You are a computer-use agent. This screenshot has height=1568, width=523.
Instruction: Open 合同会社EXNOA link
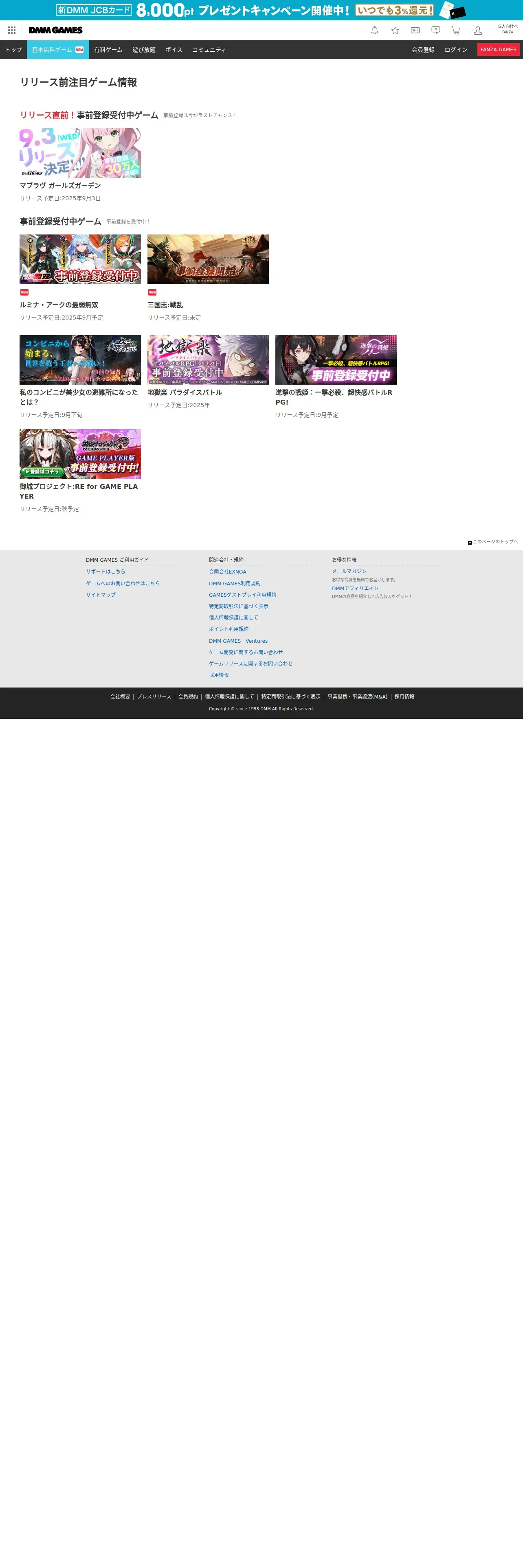(x=228, y=572)
